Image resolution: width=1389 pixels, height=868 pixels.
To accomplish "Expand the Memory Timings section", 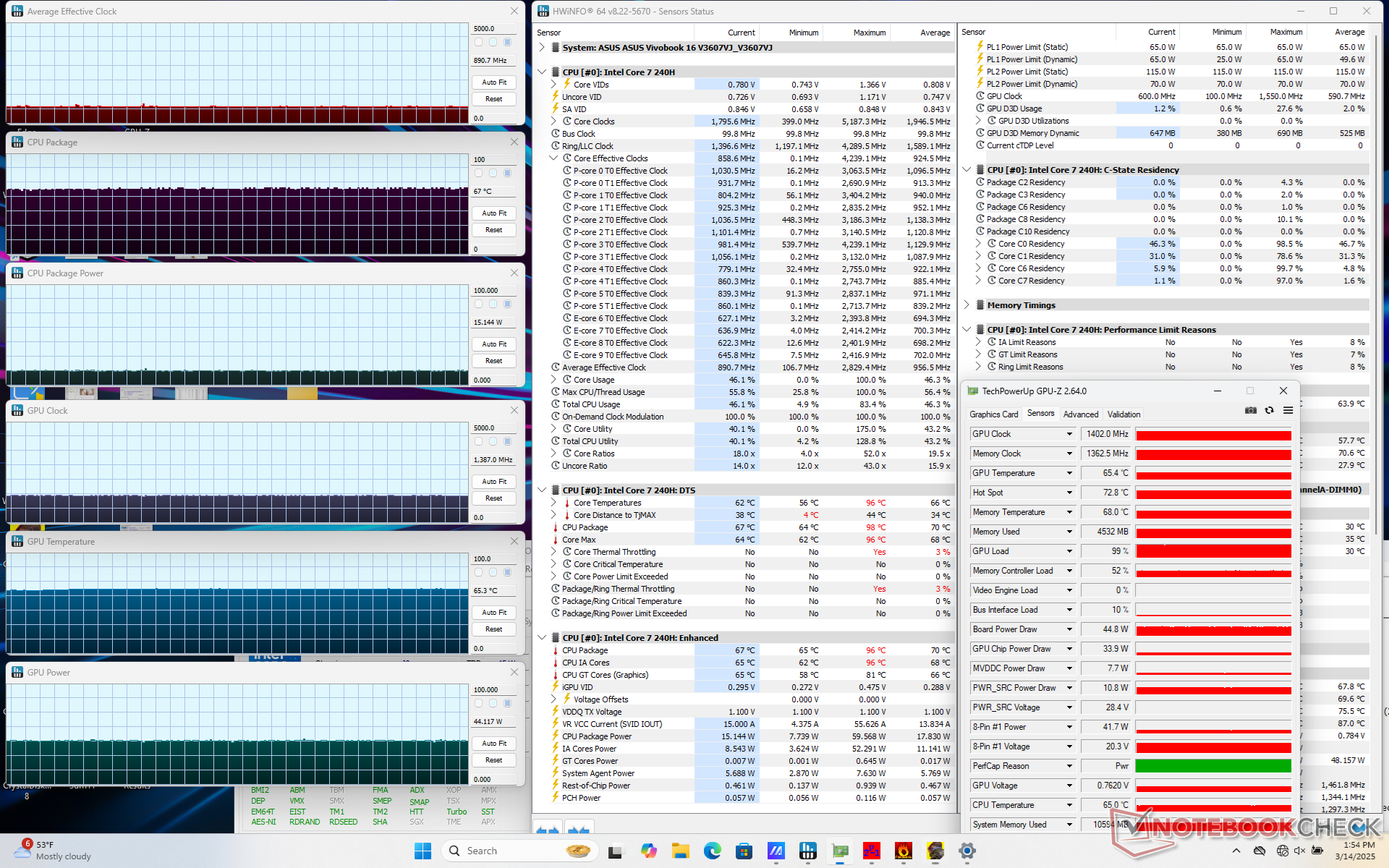I will [x=967, y=305].
